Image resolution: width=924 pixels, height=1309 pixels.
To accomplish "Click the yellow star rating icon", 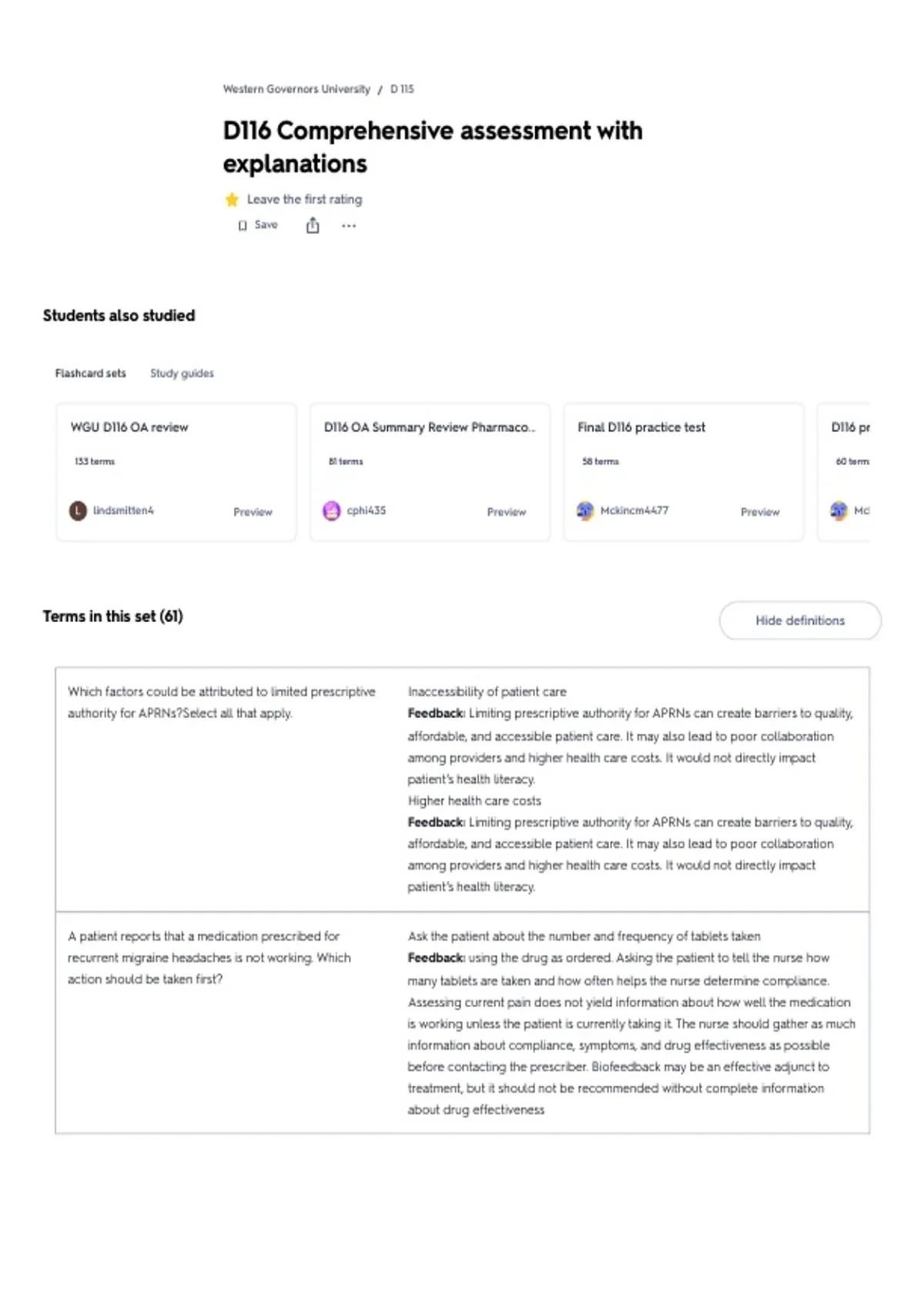I will pyautogui.click(x=232, y=199).
